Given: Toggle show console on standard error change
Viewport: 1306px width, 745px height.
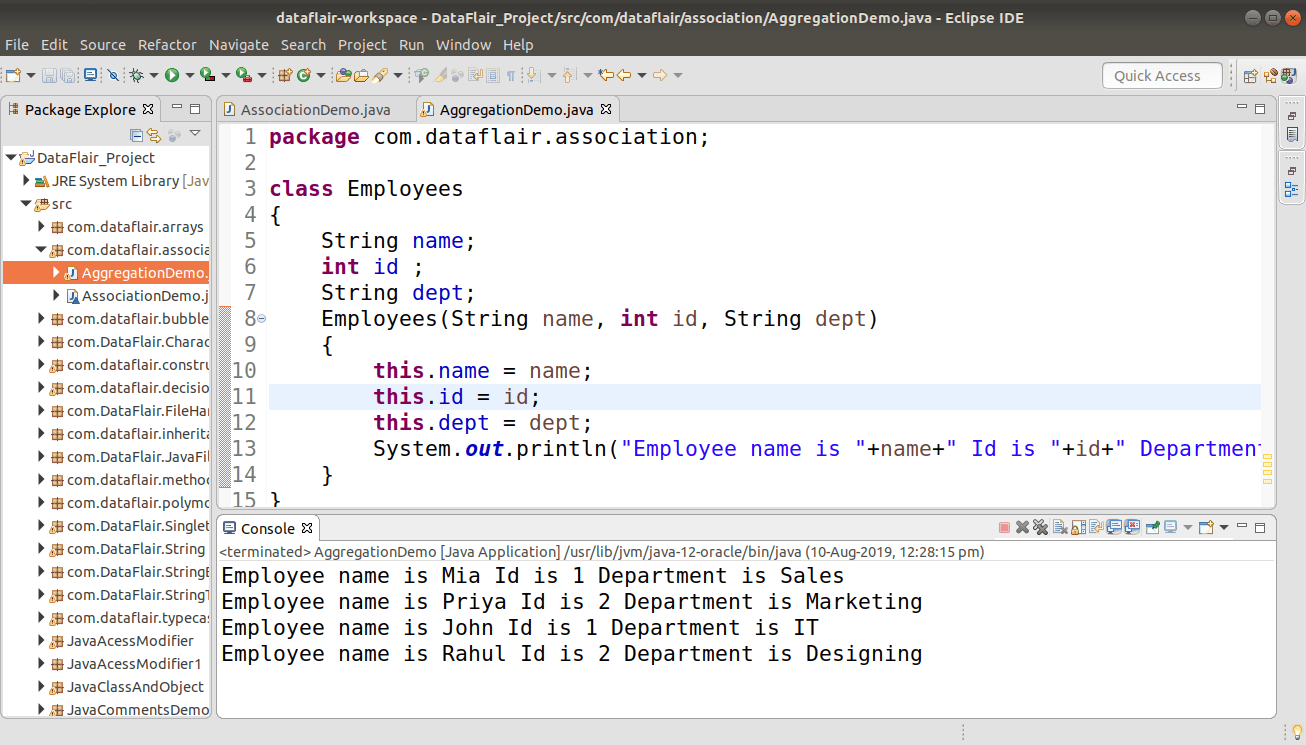Looking at the screenshot, I should [1132, 527].
